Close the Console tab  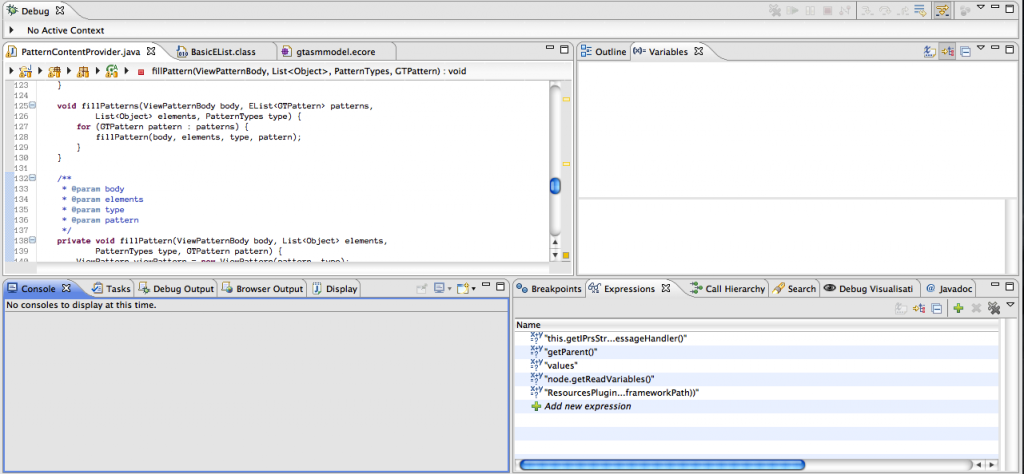(x=65, y=288)
